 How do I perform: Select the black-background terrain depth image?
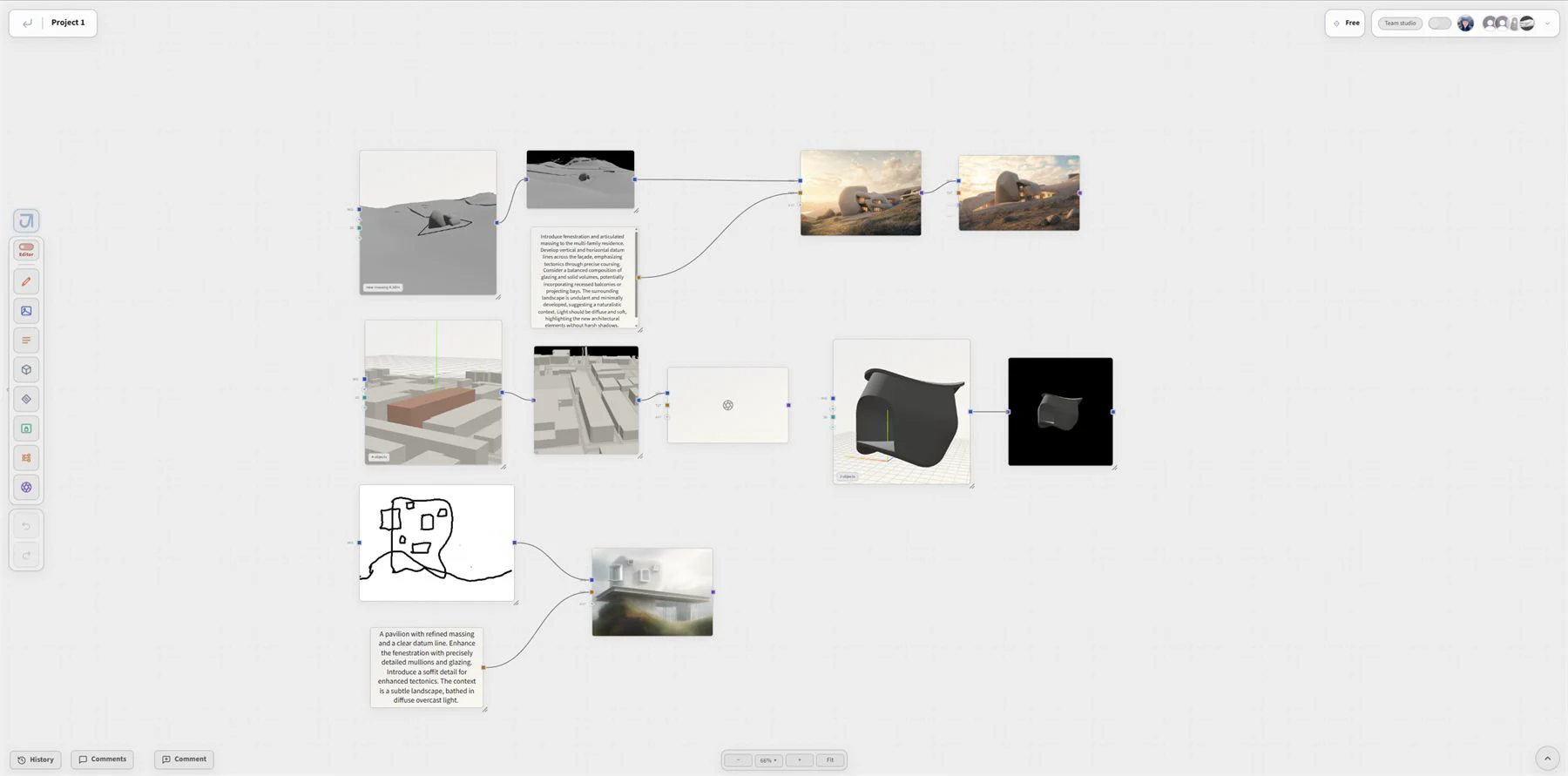point(580,179)
